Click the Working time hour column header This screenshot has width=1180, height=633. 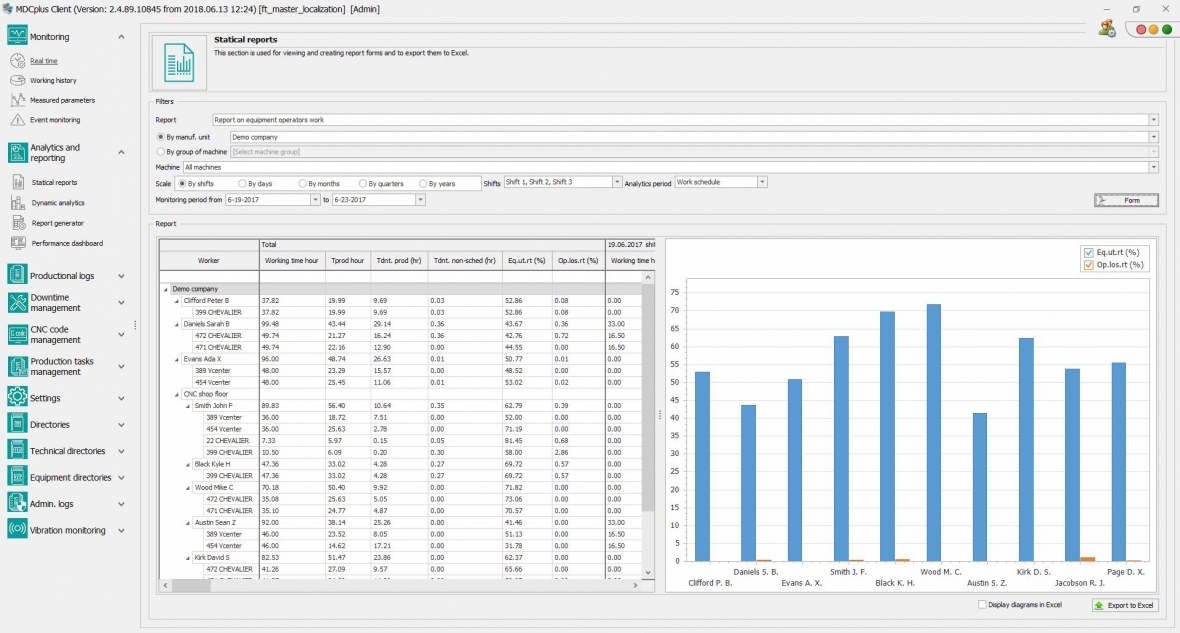[x=292, y=260]
